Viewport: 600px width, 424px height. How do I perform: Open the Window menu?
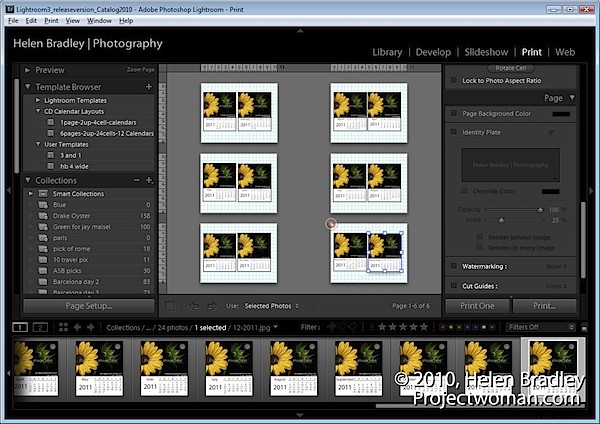pos(99,21)
